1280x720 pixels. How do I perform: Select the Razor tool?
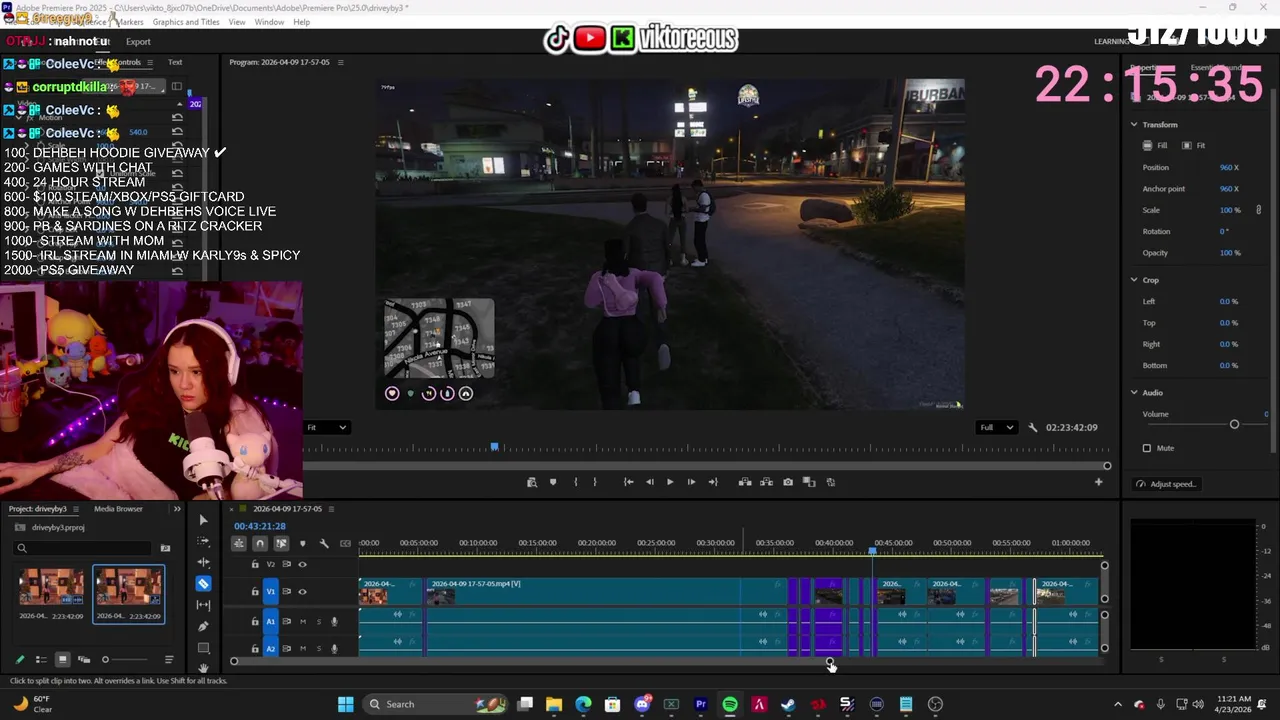pos(203,583)
